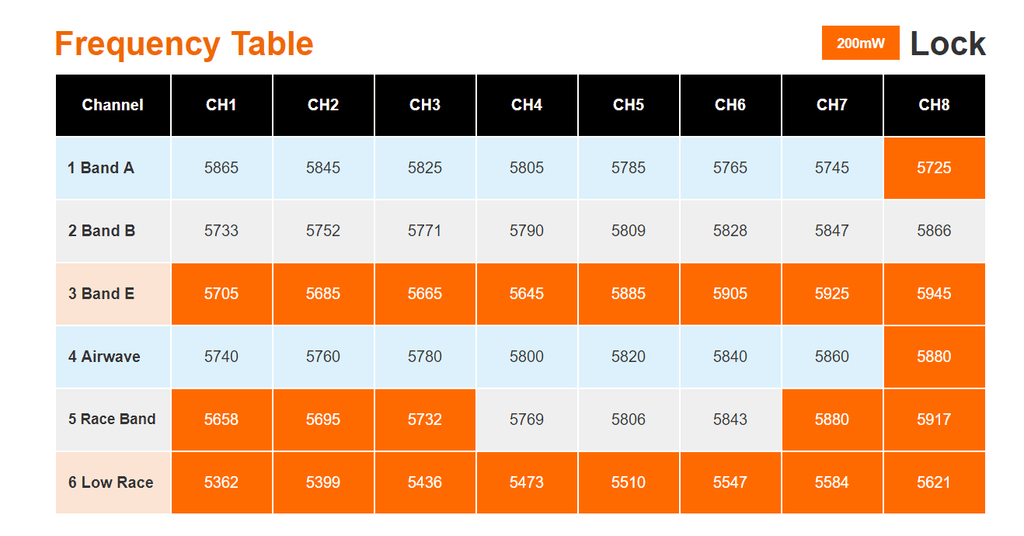
Task: Click the 5790 frequency in Band B
Action: (526, 231)
